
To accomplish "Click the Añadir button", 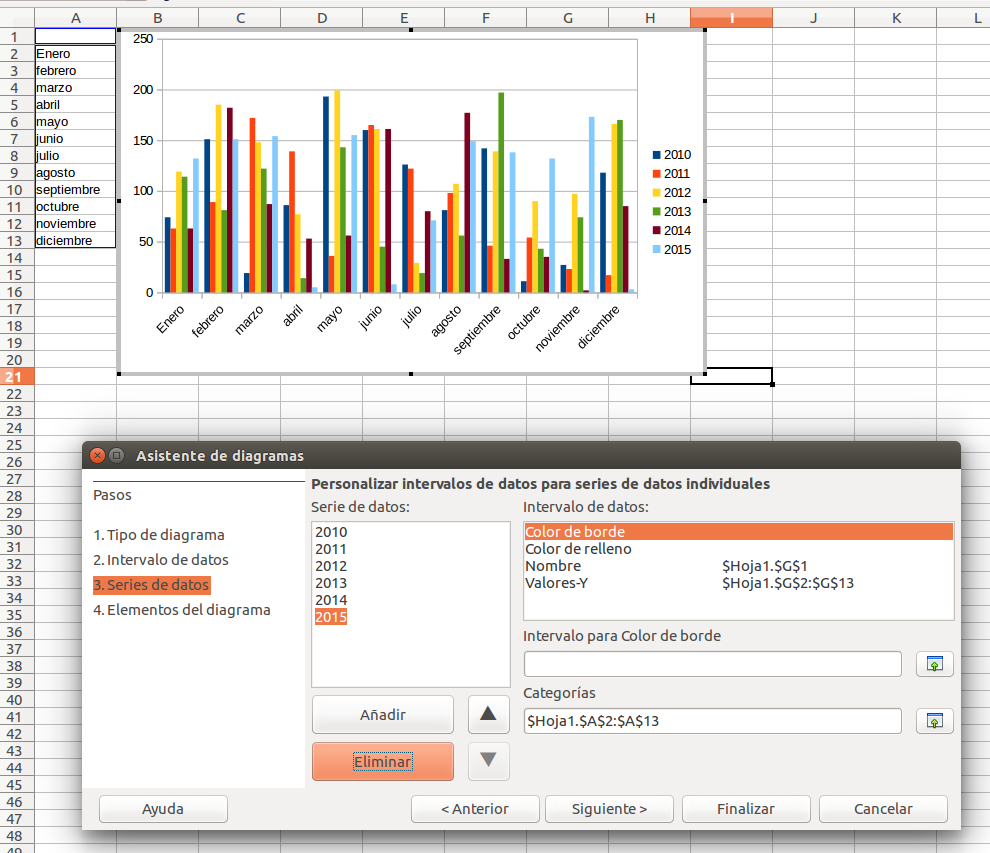I will [382, 714].
